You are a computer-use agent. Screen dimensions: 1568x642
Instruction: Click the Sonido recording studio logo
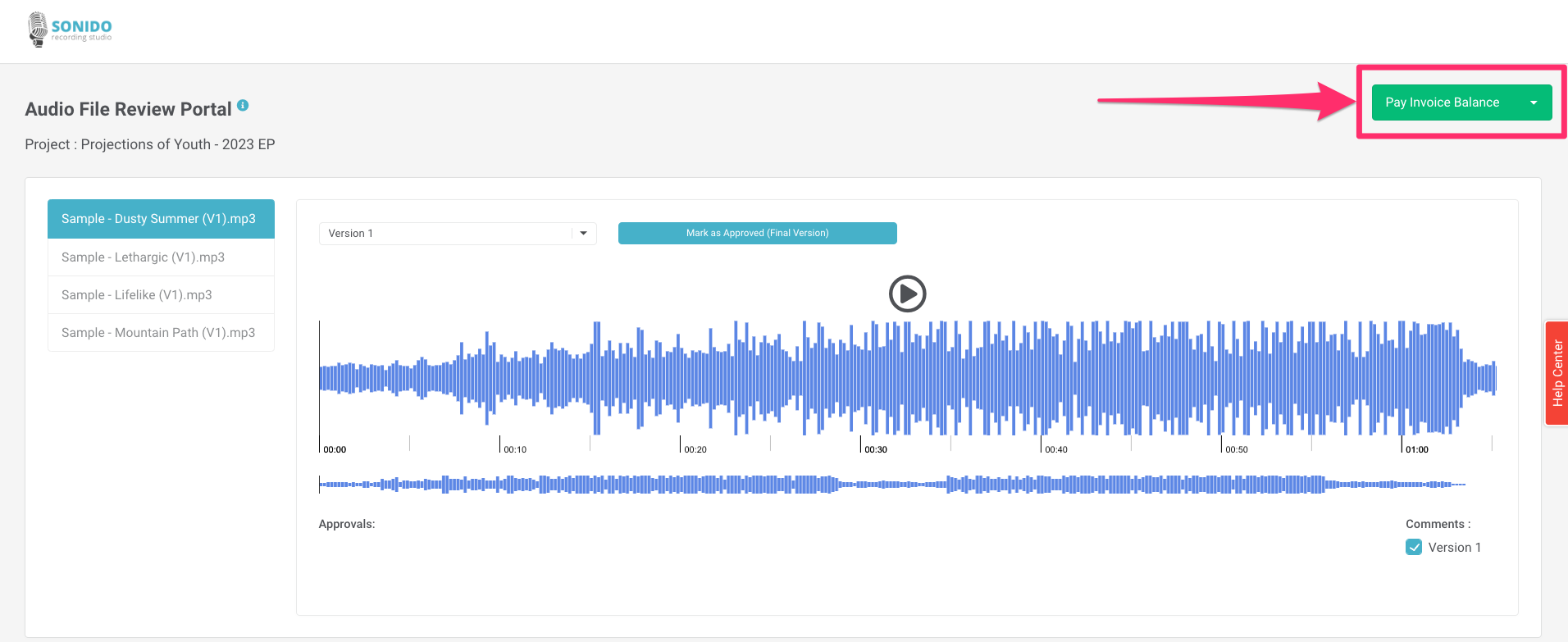click(x=70, y=30)
